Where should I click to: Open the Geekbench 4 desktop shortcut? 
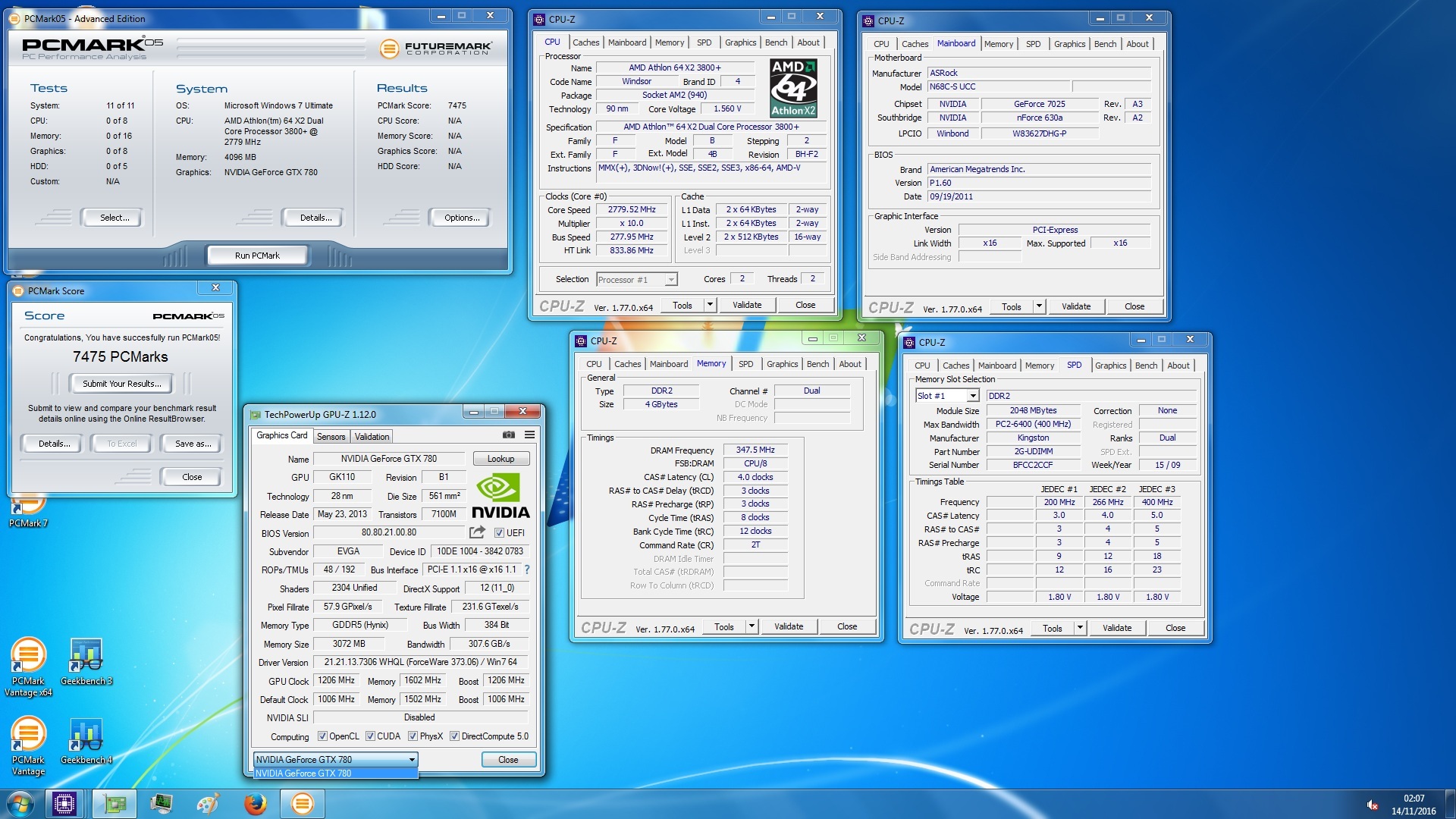[86, 742]
